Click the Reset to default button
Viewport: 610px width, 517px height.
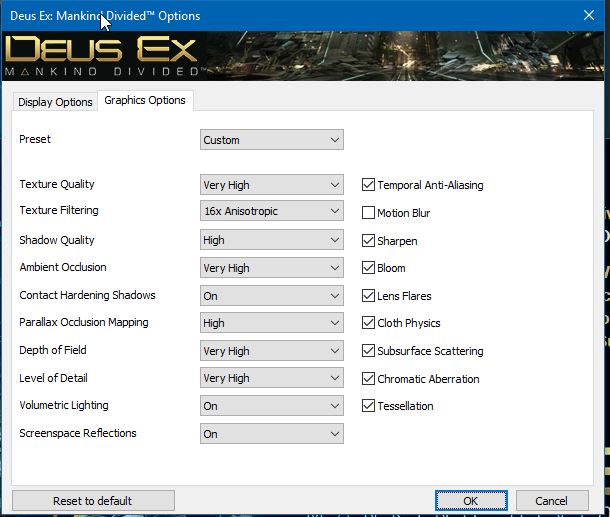[93, 501]
